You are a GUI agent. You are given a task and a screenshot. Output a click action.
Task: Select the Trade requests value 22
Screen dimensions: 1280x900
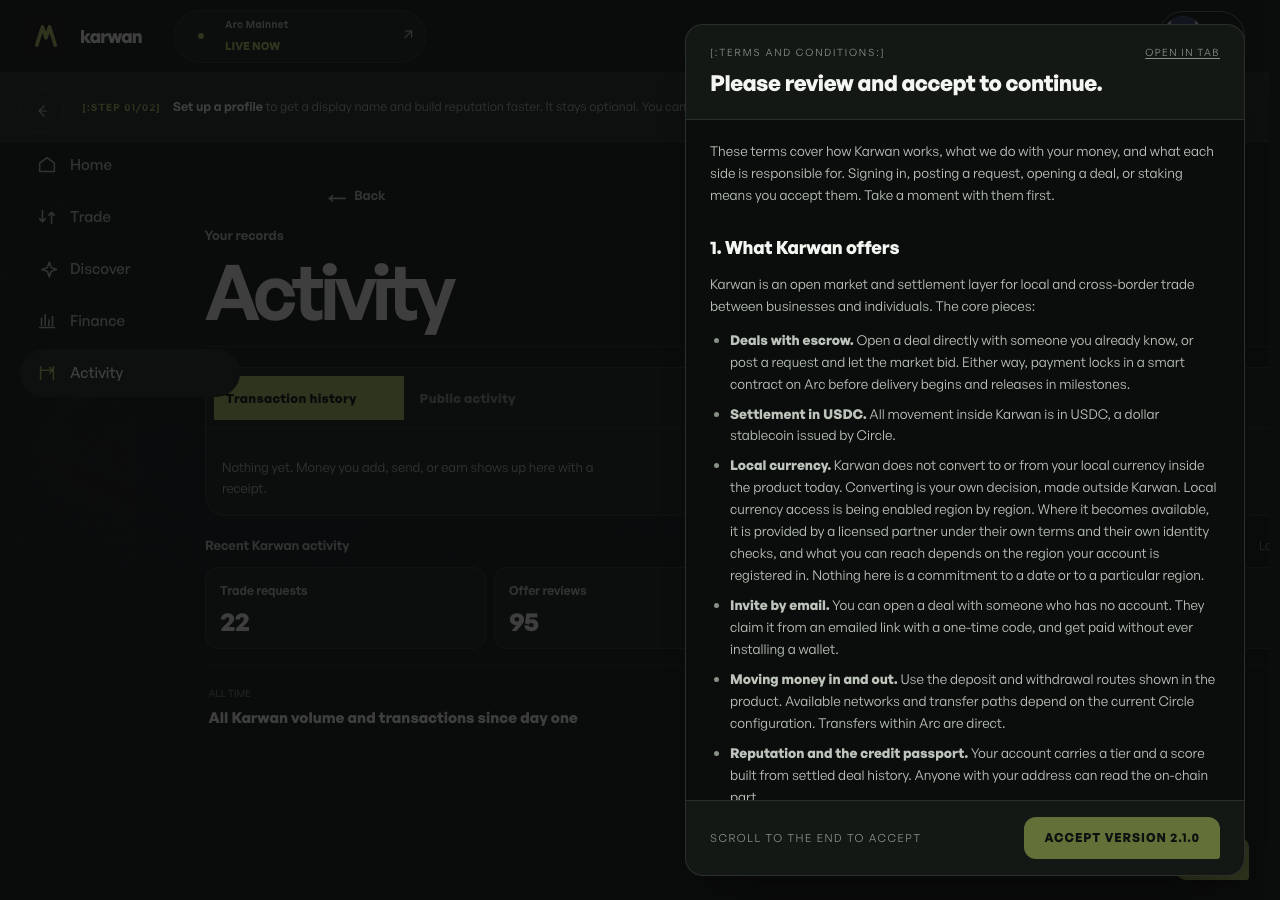pyautogui.click(x=235, y=622)
